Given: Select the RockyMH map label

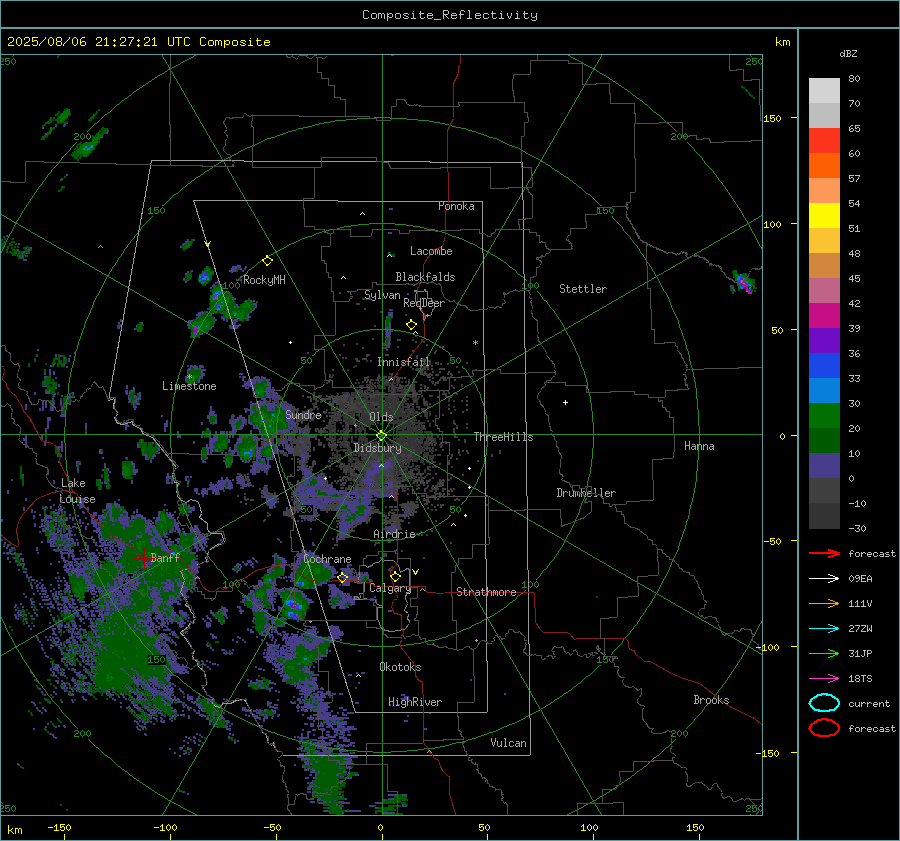Looking at the screenshot, I should pyautogui.click(x=264, y=280).
